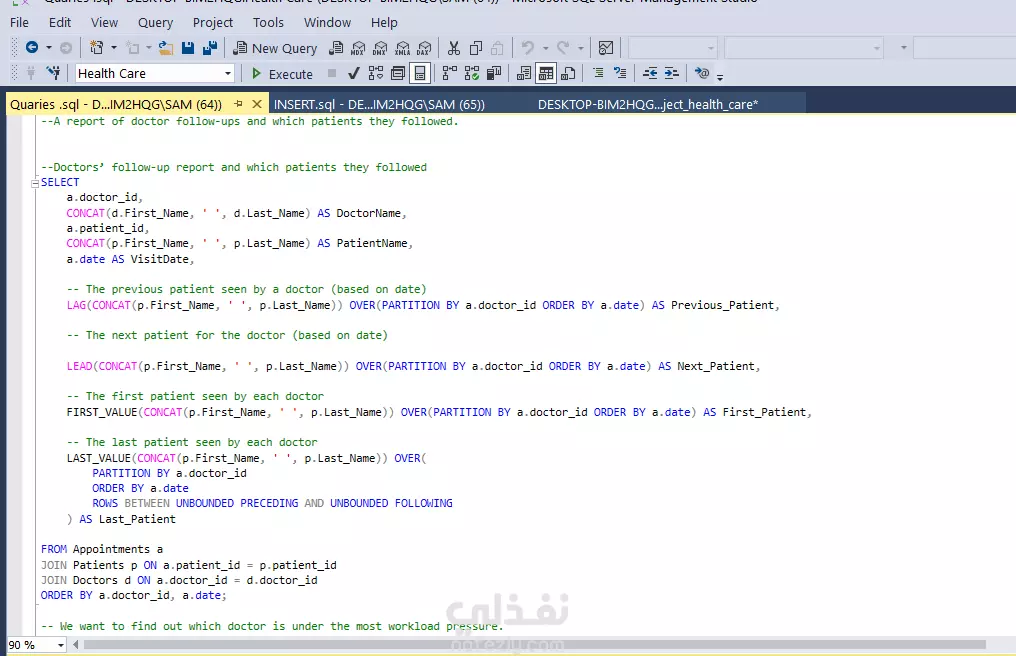
Task: Toggle Include Actual Execution Plan
Action: point(450,73)
